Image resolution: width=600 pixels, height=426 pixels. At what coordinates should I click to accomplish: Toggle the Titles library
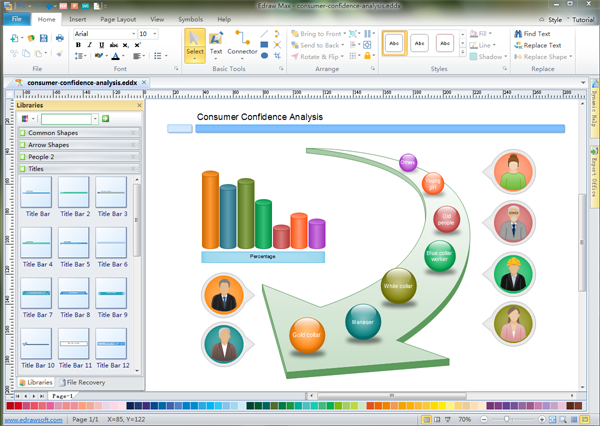[79, 168]
